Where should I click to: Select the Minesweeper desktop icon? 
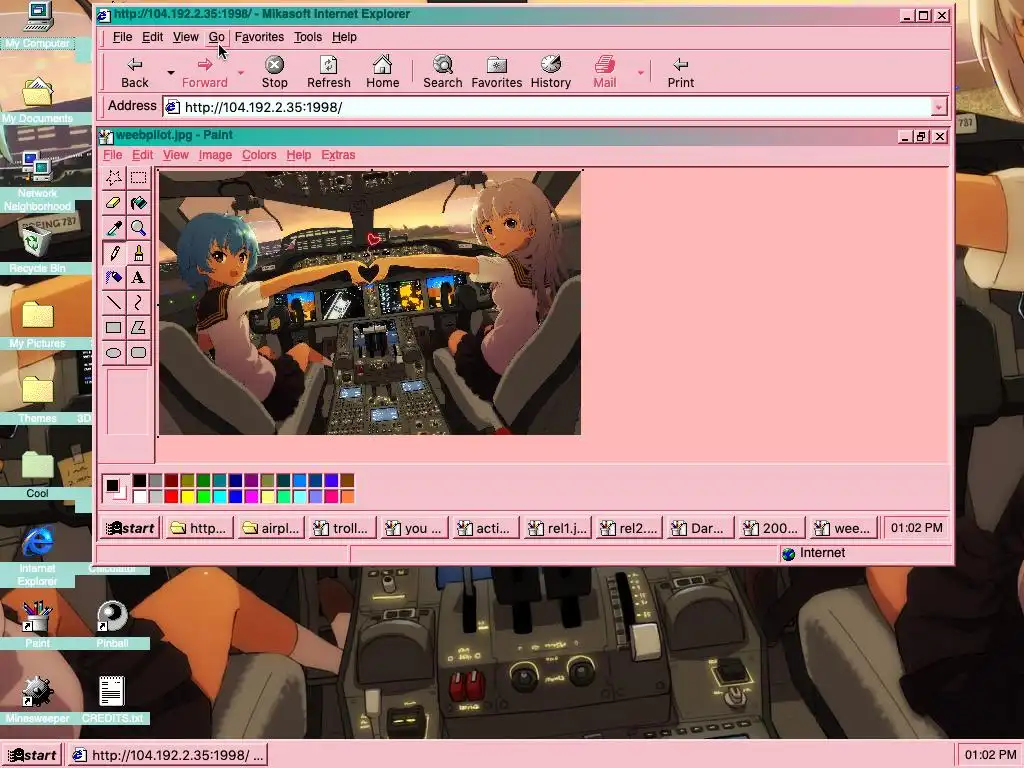(x=37, y=699)
